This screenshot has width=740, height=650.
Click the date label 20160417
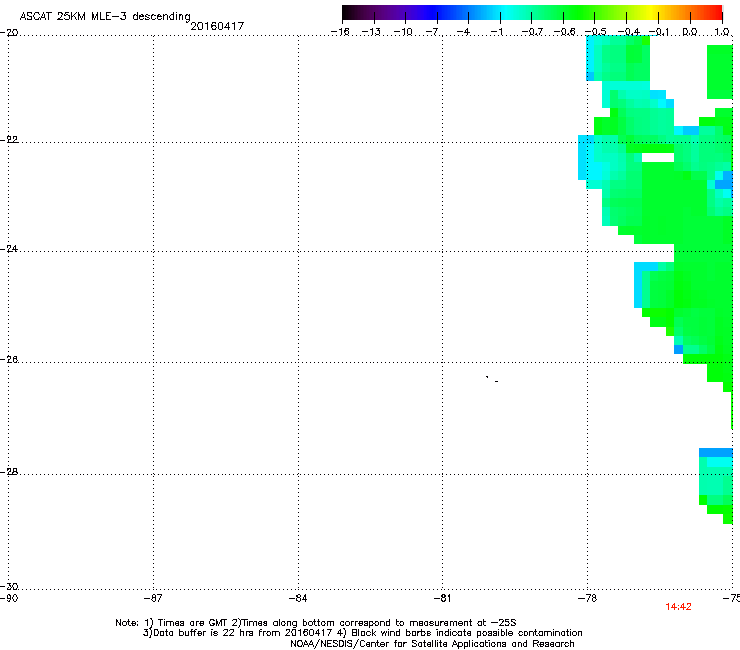tap(217, 26)
